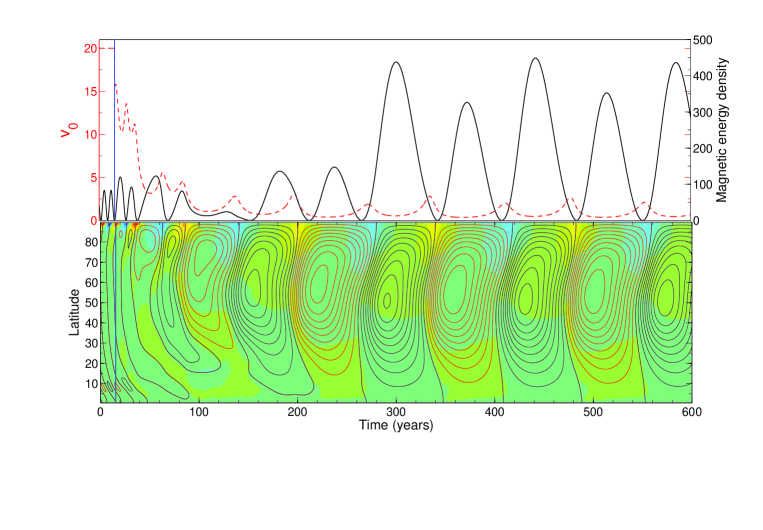Click time axis tick label '200'
Screen dimensions: 763x530
[x=297, y=412]
